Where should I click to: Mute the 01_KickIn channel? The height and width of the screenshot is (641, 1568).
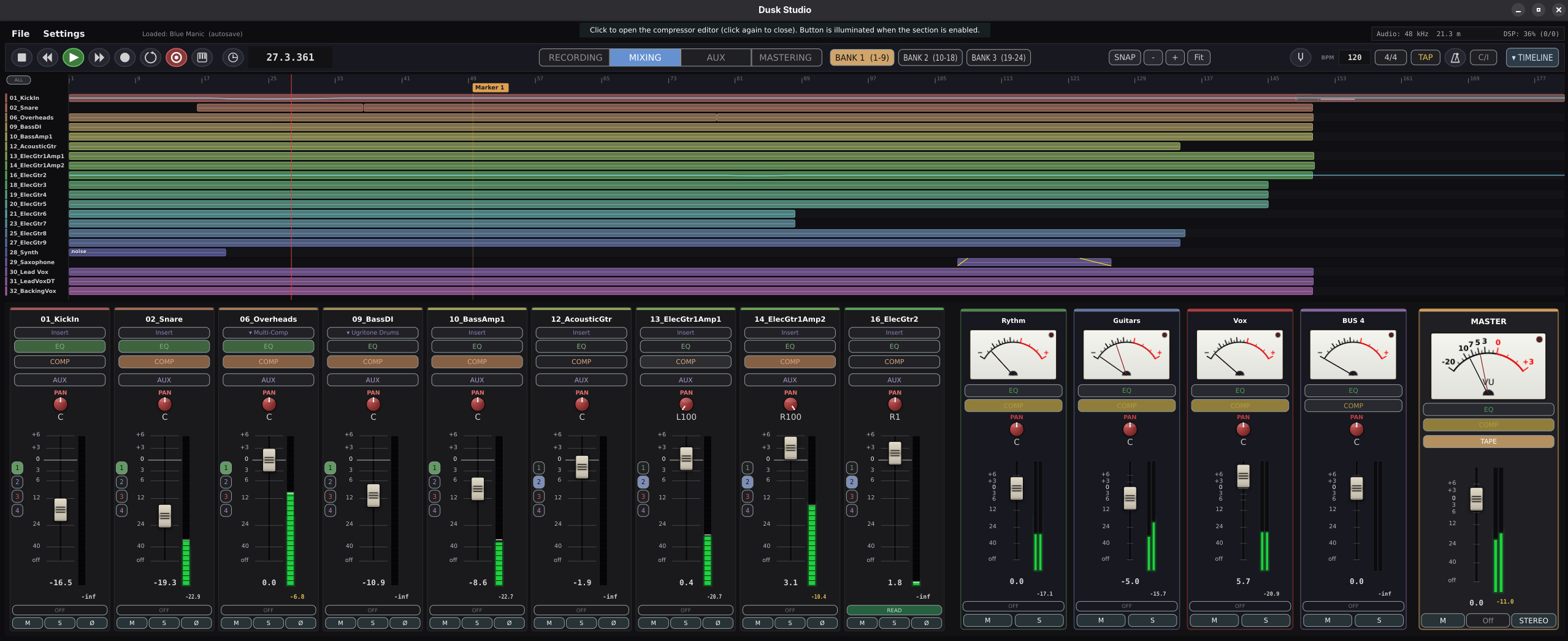(28, 623)
